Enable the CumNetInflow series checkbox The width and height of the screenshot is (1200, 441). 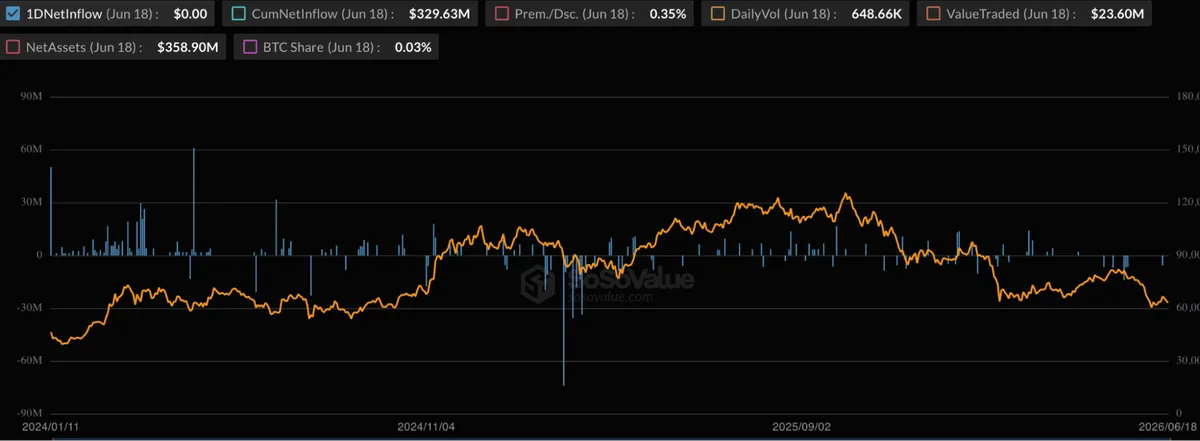pos(237,14)
